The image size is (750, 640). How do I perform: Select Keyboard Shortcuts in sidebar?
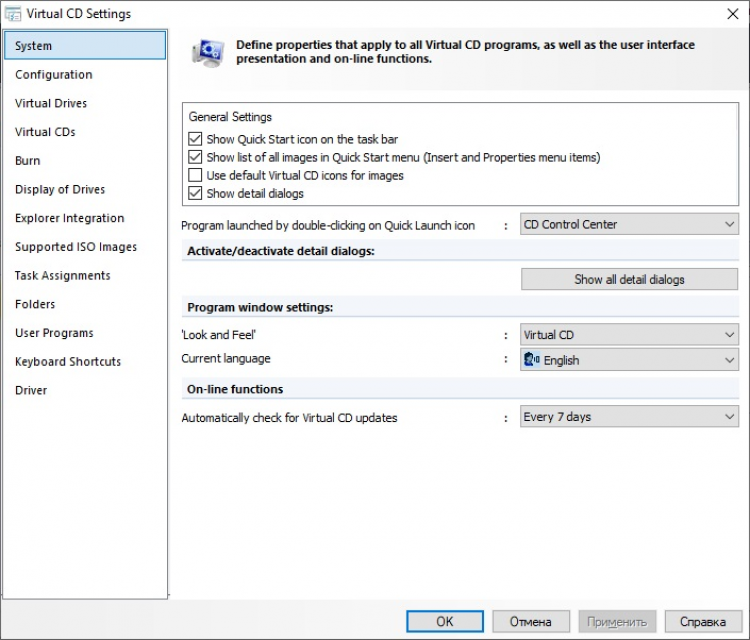coord(68,362)
